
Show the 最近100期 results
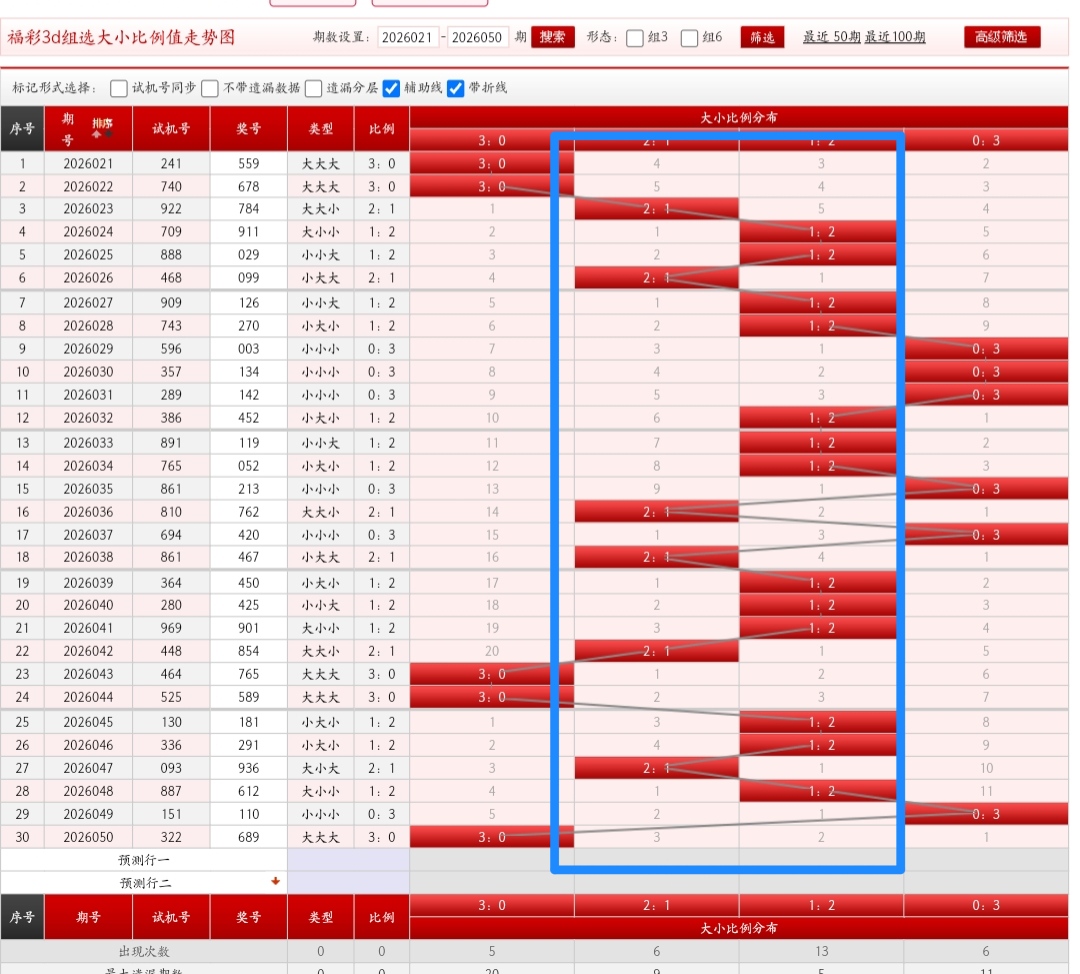point(895,37)
